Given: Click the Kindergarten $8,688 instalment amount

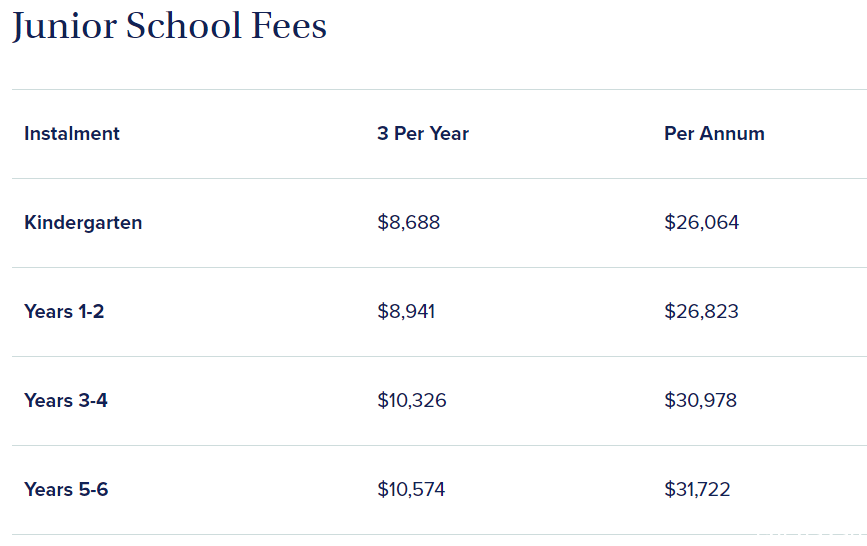Looking at the screenshot, I should pyautogui.click(x=409, y=222).
